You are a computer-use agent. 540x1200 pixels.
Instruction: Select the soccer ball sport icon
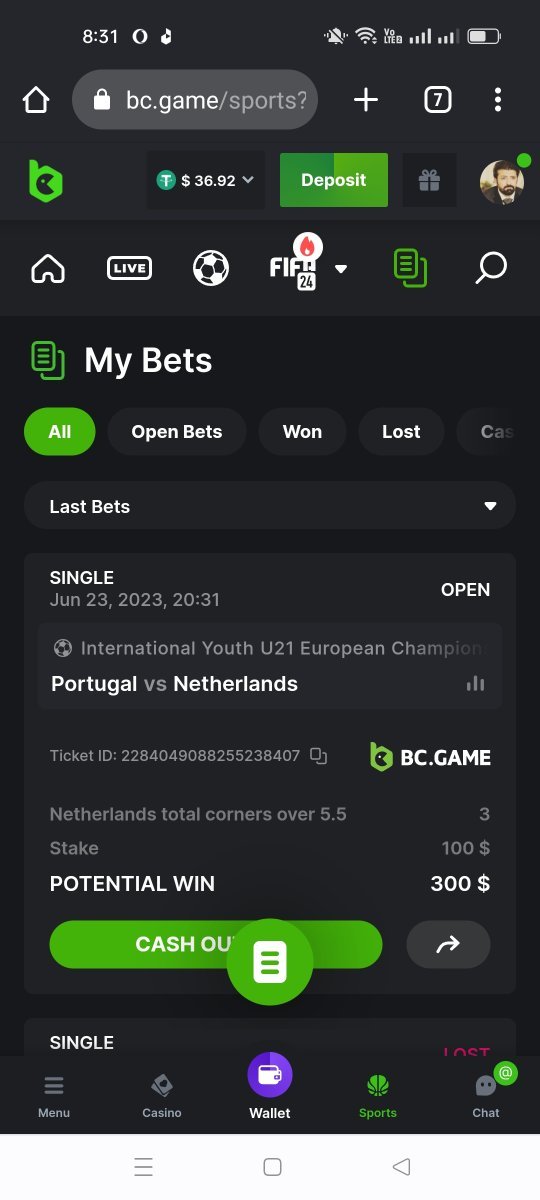[211, 268]
